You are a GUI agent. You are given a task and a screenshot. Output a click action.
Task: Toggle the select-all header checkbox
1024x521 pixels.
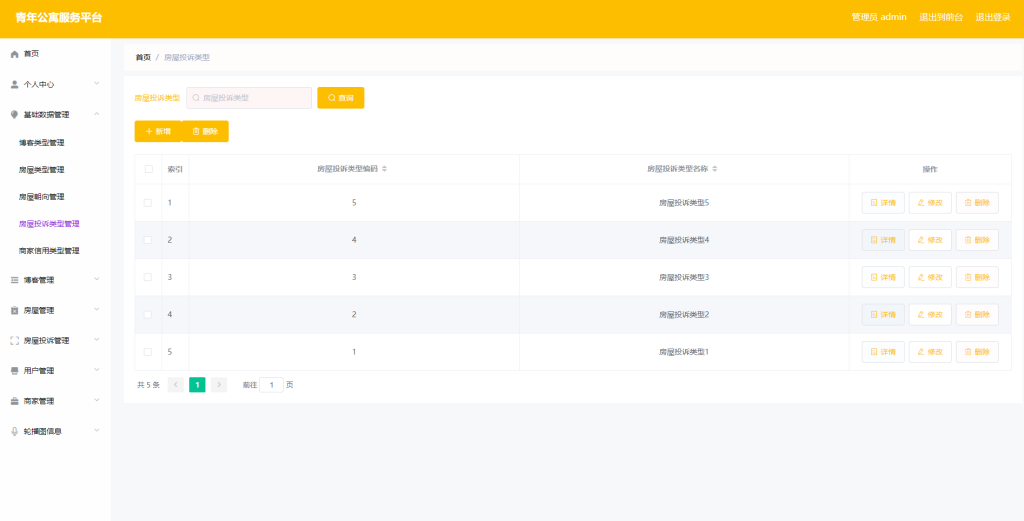click(x=148, y=169)
